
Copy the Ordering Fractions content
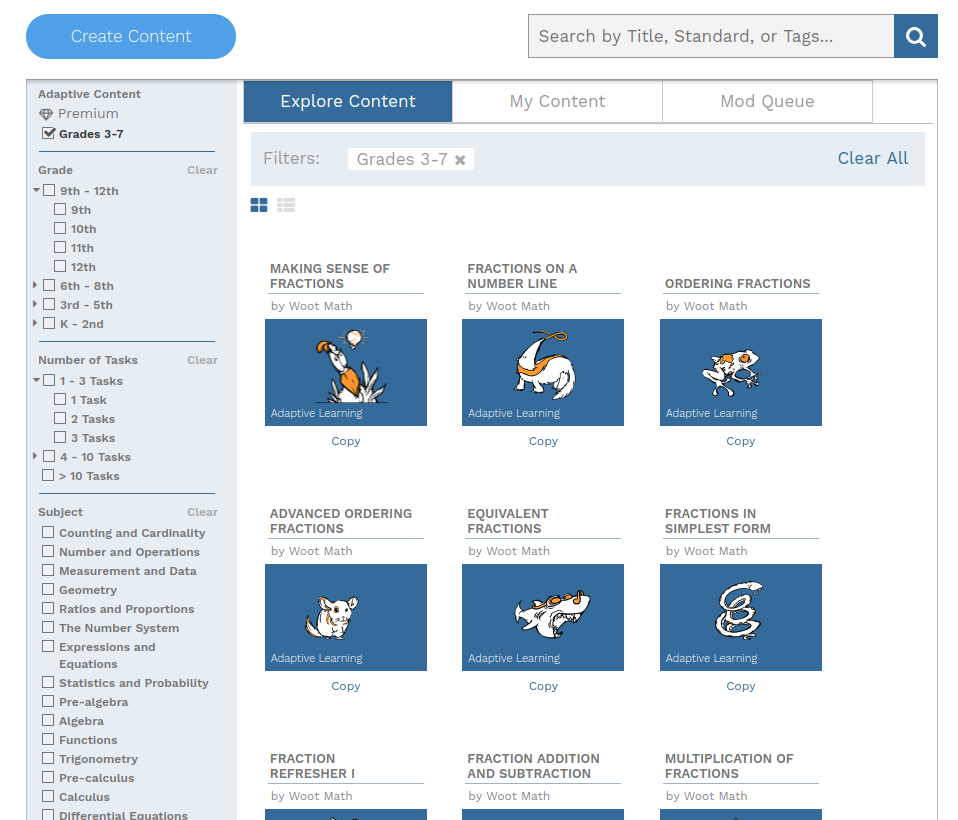(x=740, y=441)
